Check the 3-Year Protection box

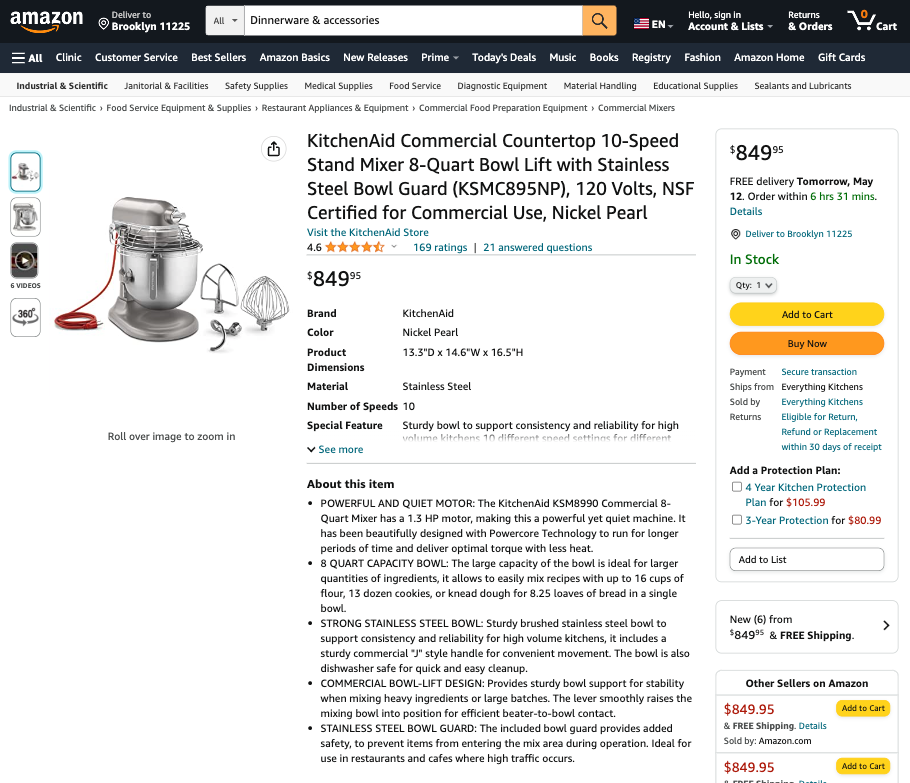click(x=736, y=520)
